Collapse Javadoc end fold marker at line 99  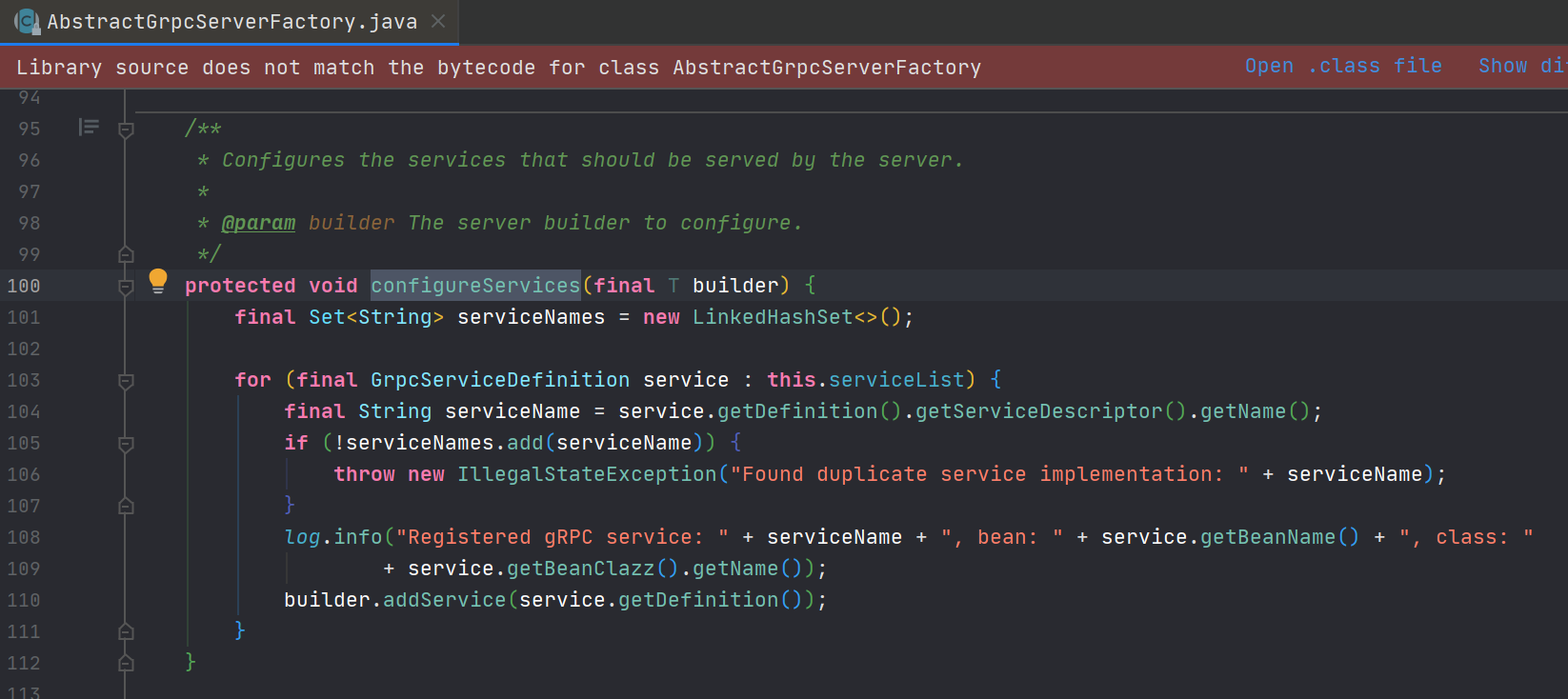pyautogui.click(x=126, y=254)
